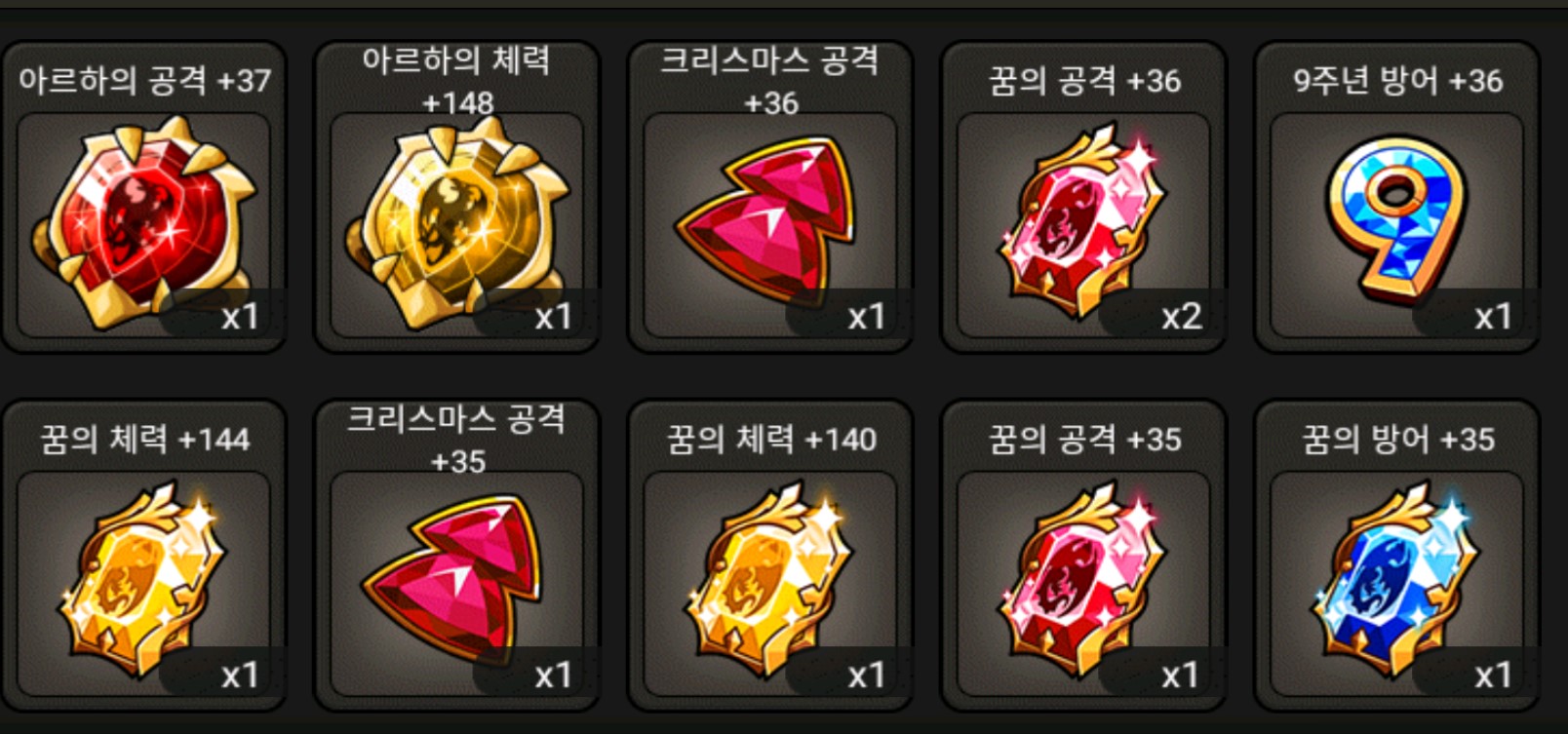Image resolution: width=1568 pixels, height=734 pixels.
Task: Pick the red 꿈의 공격 +35 gem
Action: (1082, 581)
